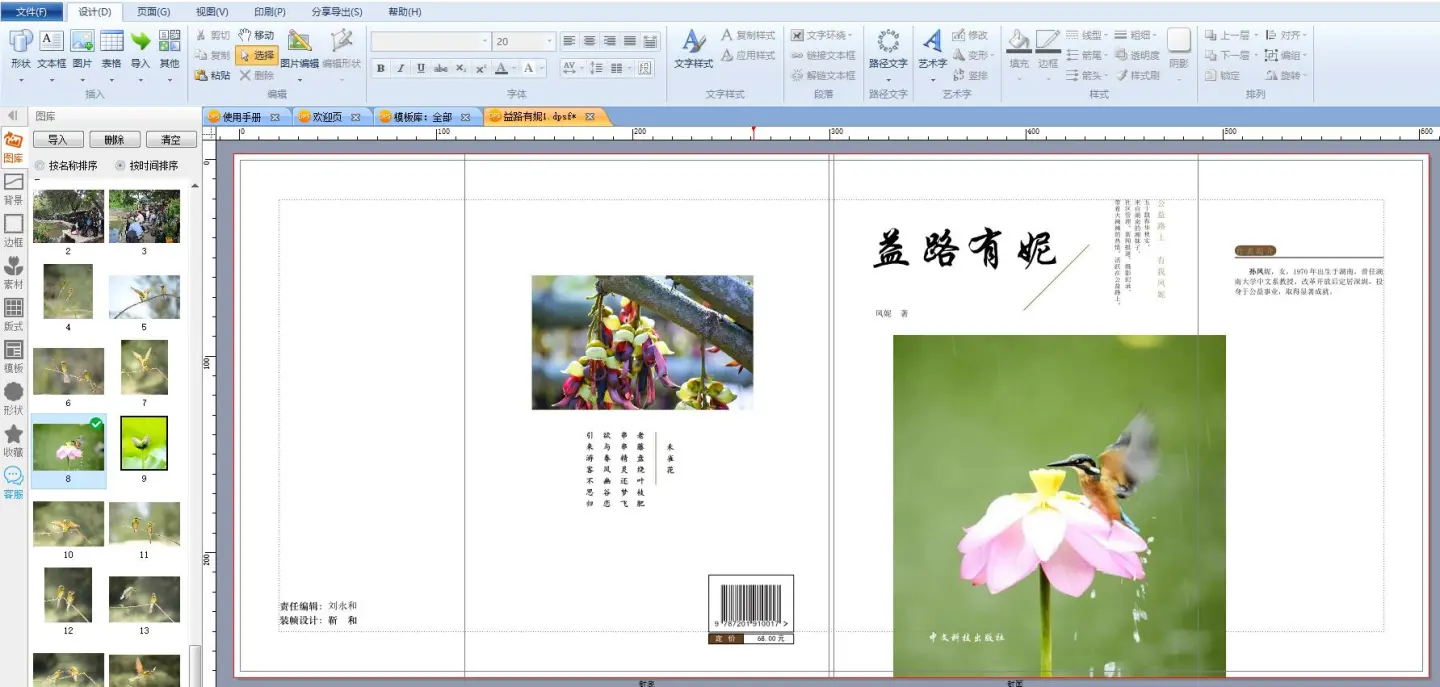Toggle underline formatting (U)
The width and height of the screenshot is (1440, 687).
click(420, 68)
